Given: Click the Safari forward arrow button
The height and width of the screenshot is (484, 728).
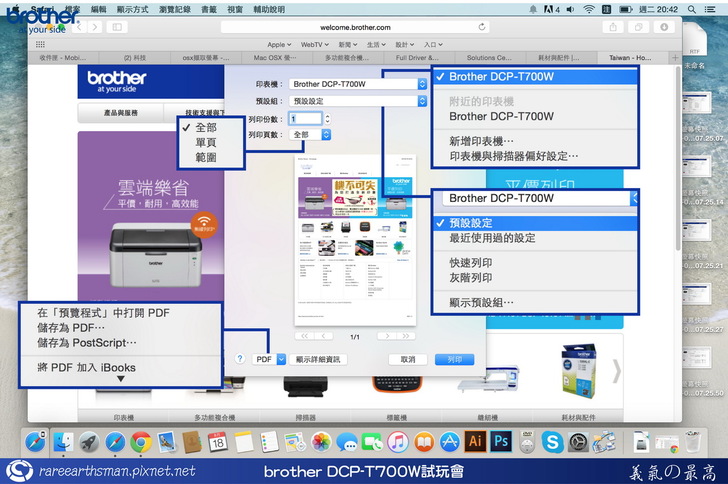Looking at the screenshot, I should pyautogui.click(x=95, y=27).
